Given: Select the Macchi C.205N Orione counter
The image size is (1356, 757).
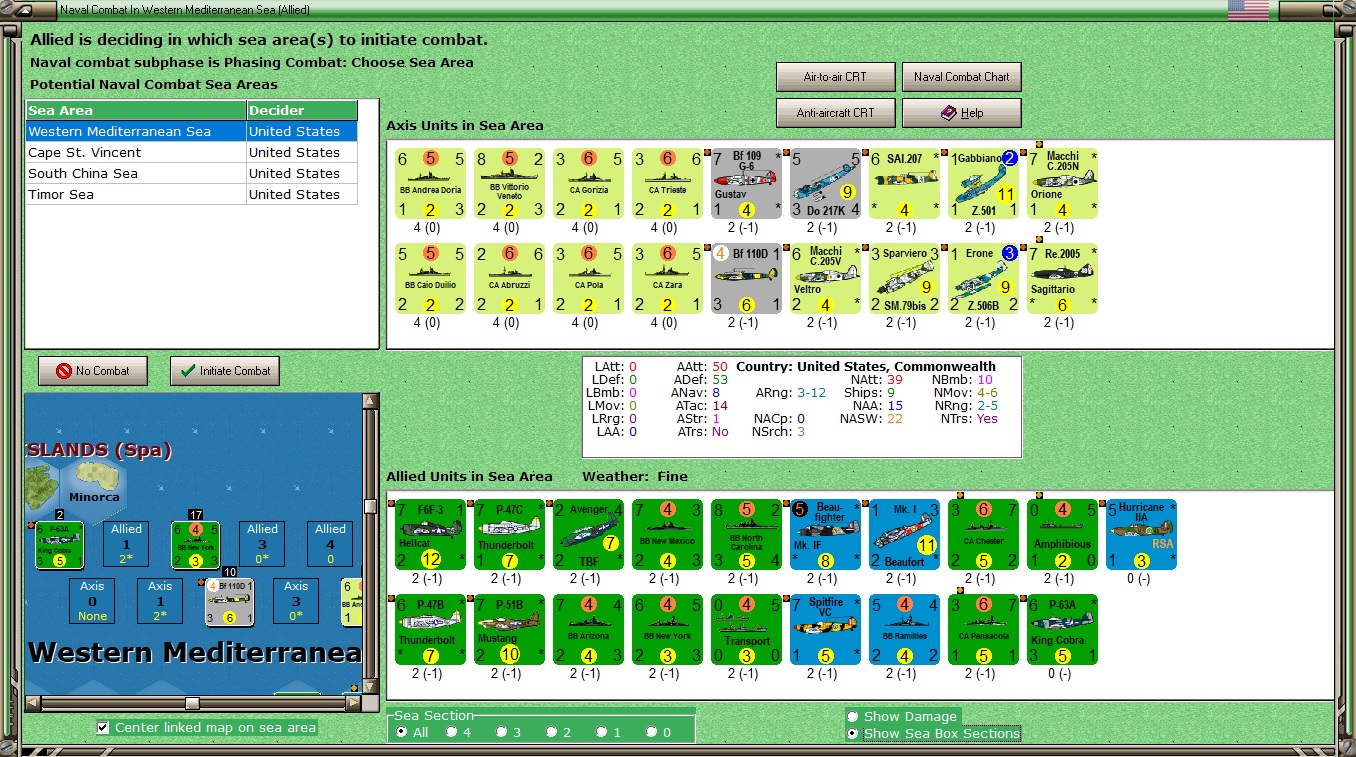Looking at the screenshot, I should (x=1062, y=184).
